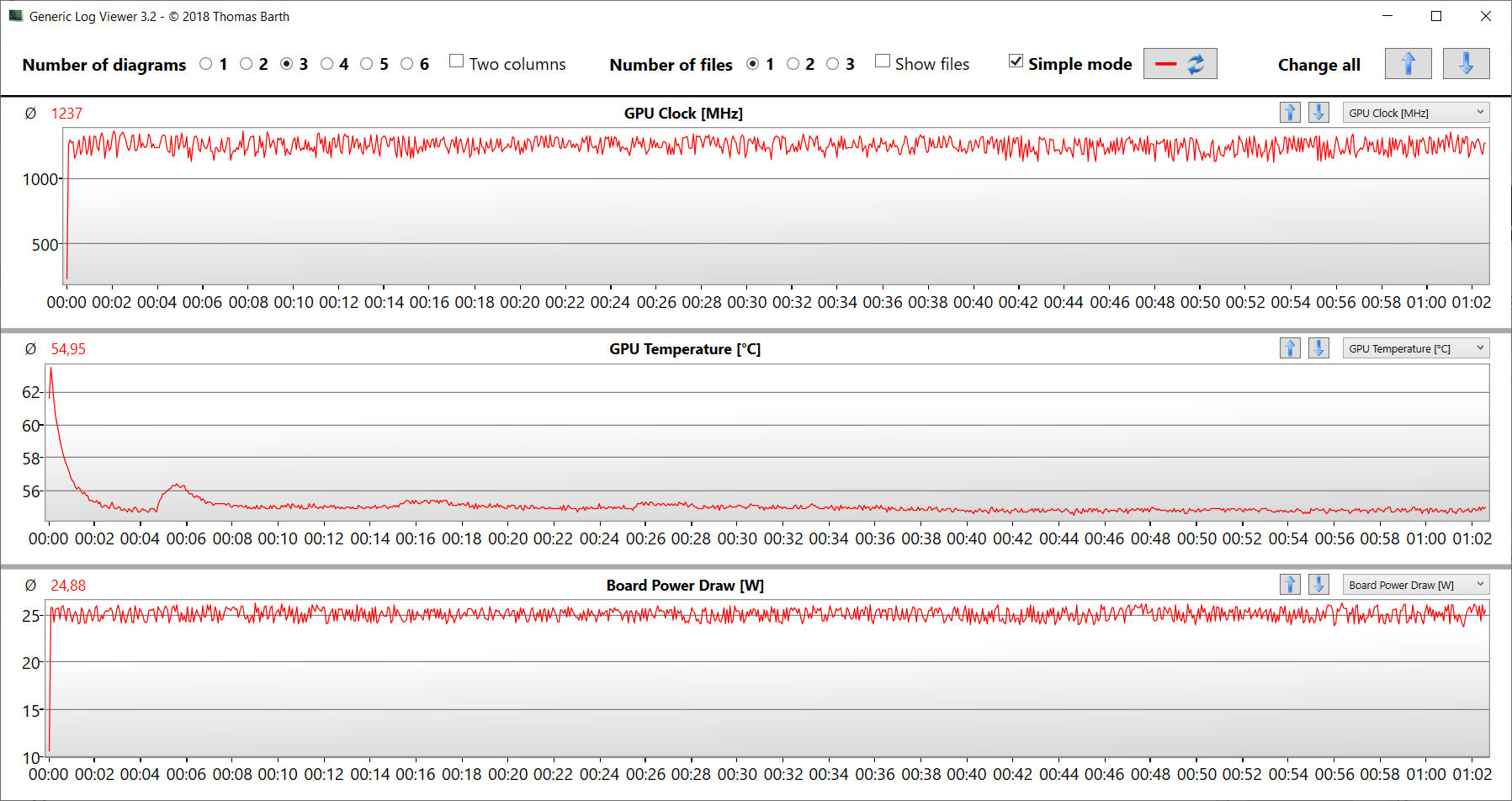The width and height of the screenshot is (1512, 801).
Task: Expand the Board Power Draw [W] dropdown
Action: tap(1415, 585)
